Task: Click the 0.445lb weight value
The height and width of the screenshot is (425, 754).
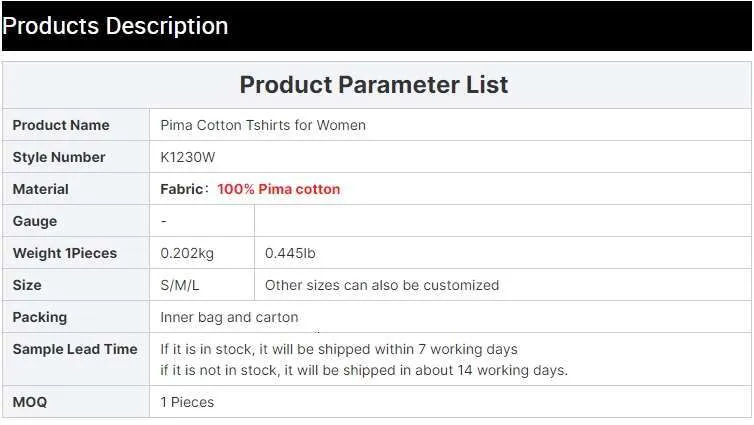Action: pos(290,253)
